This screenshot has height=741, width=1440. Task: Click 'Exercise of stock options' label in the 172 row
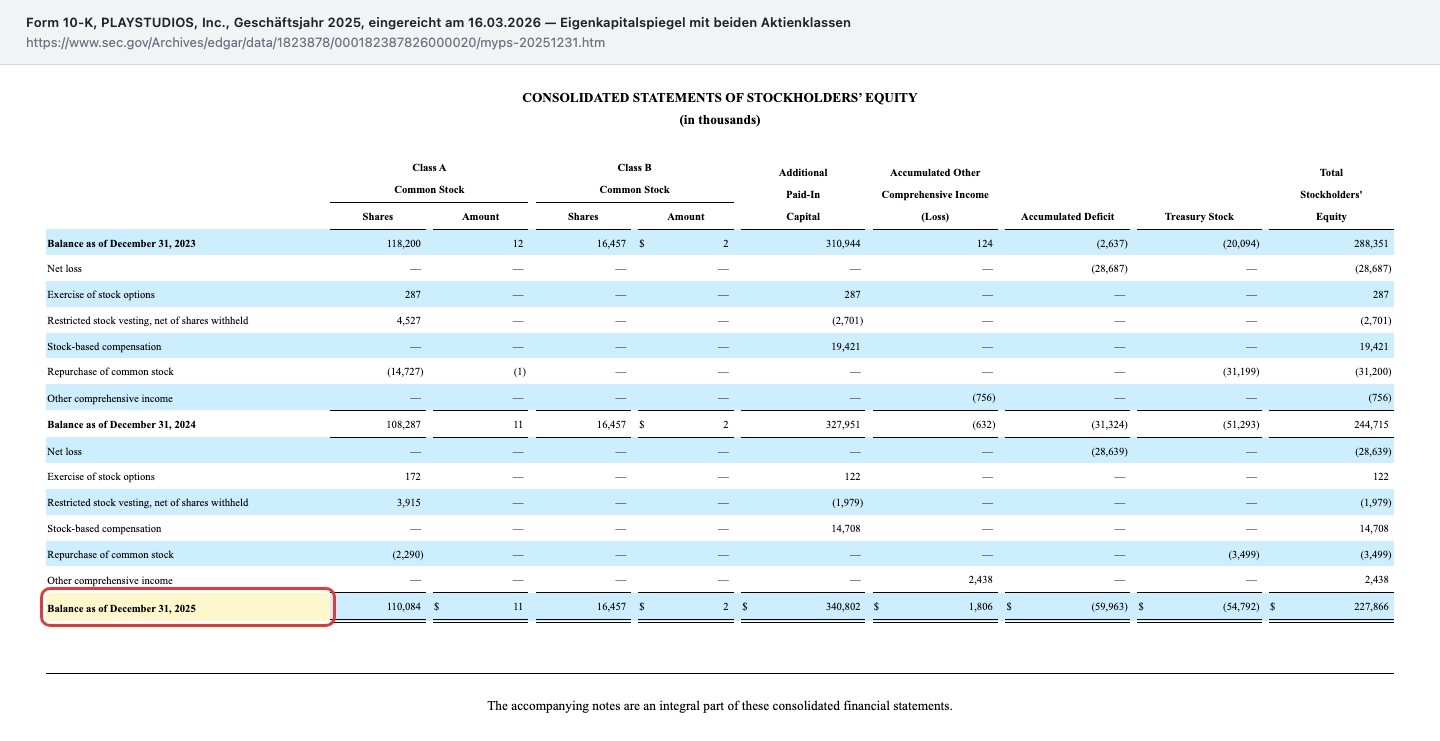[x=101, y=477]
